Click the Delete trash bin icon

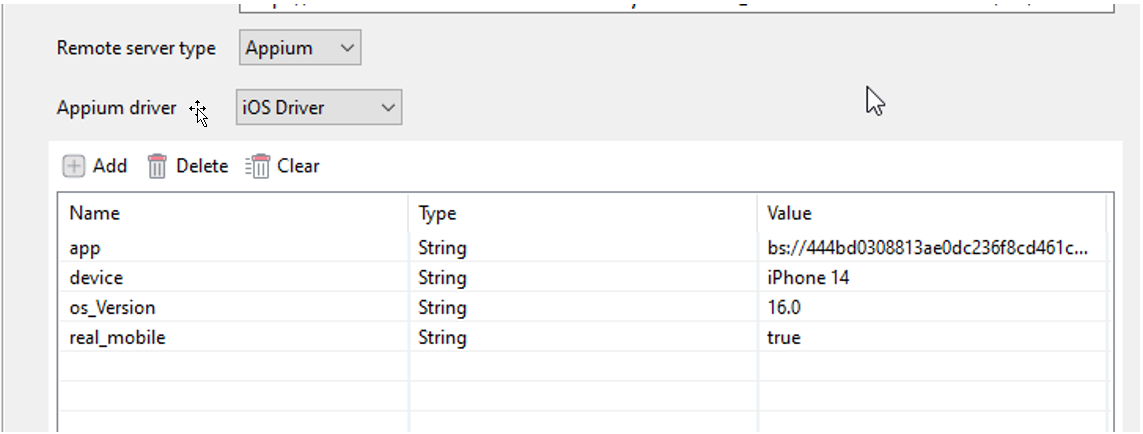[157, 166]
